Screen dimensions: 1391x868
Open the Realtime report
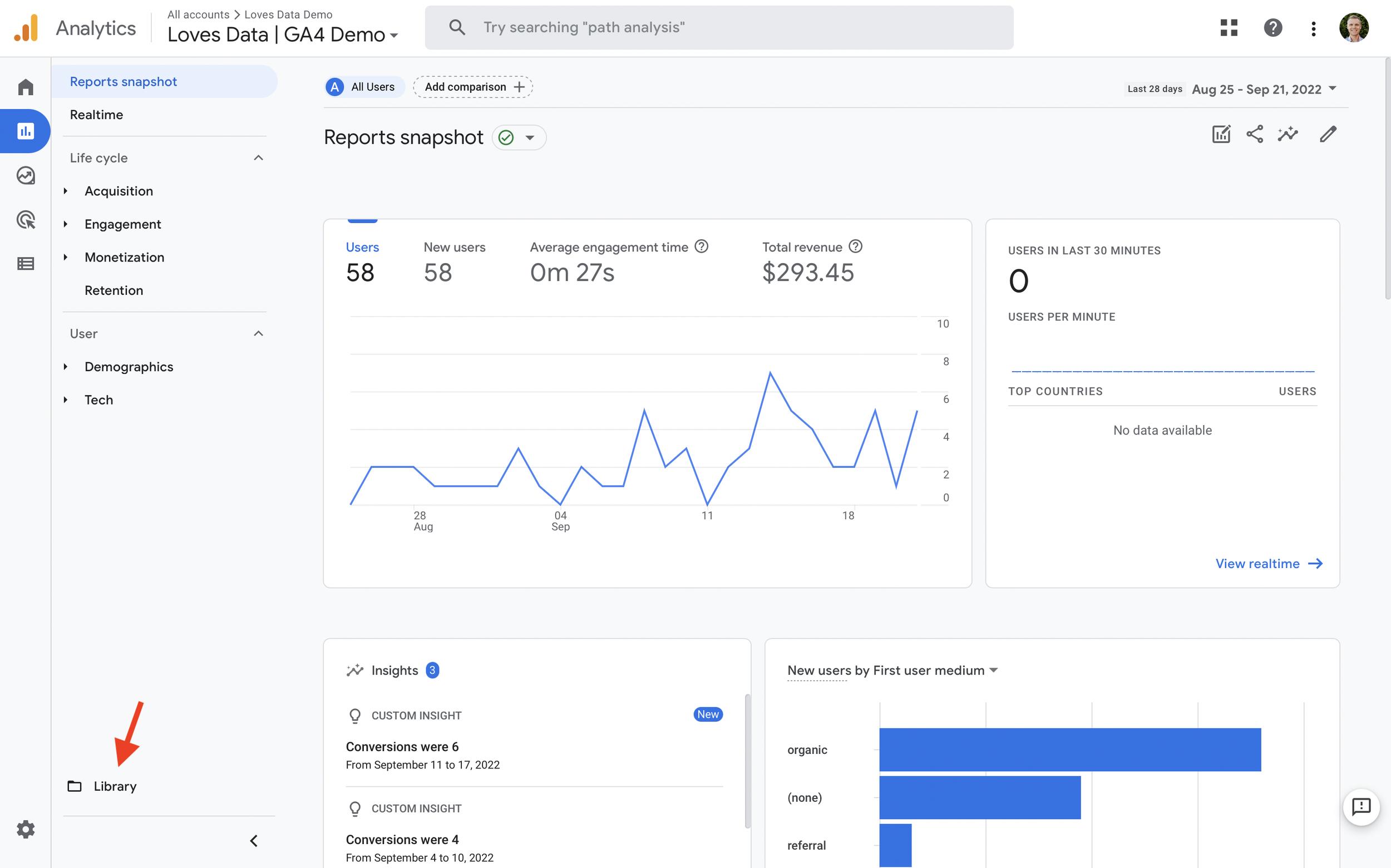(x=96, y=115)
